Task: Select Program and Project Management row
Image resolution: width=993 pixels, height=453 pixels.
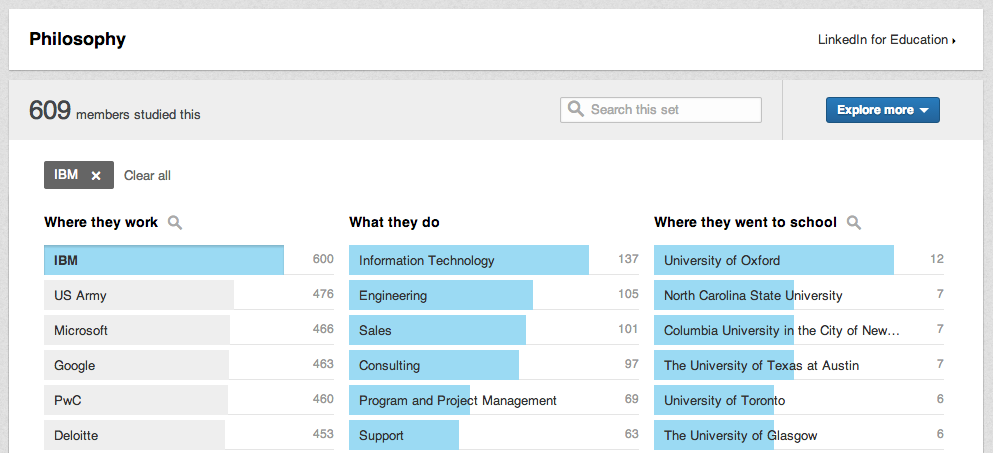Action: (x=458, y=400)
